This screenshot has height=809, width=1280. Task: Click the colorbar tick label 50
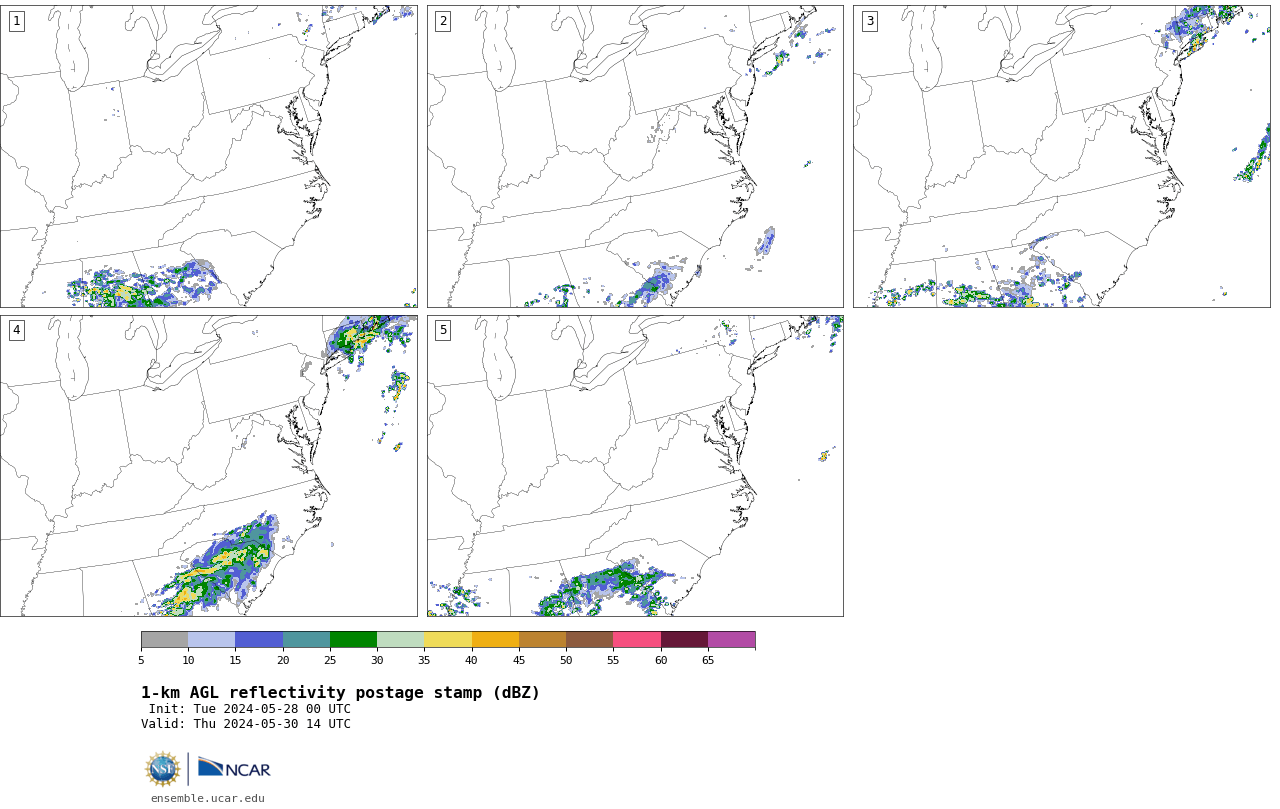(x=566, y=660)
